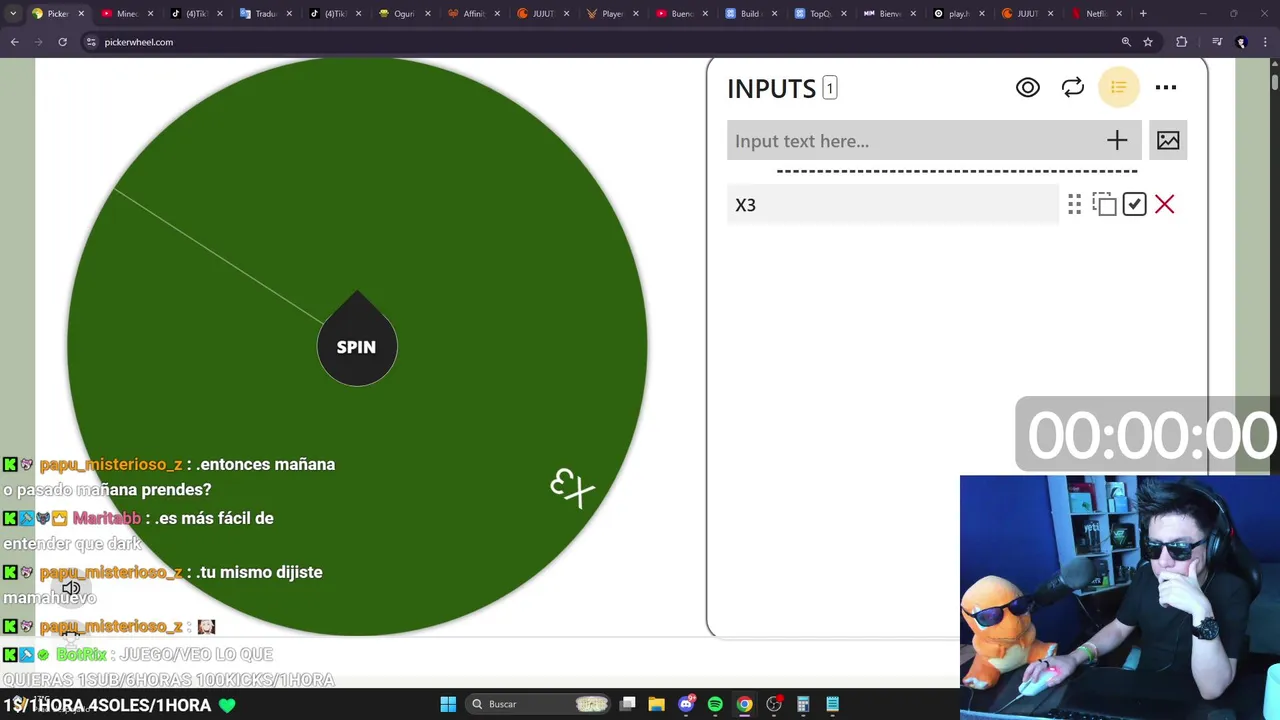Open Notepad from the taskbar
The width and height of the screenshot is (1280, 720).
click(x=832, y=704)
